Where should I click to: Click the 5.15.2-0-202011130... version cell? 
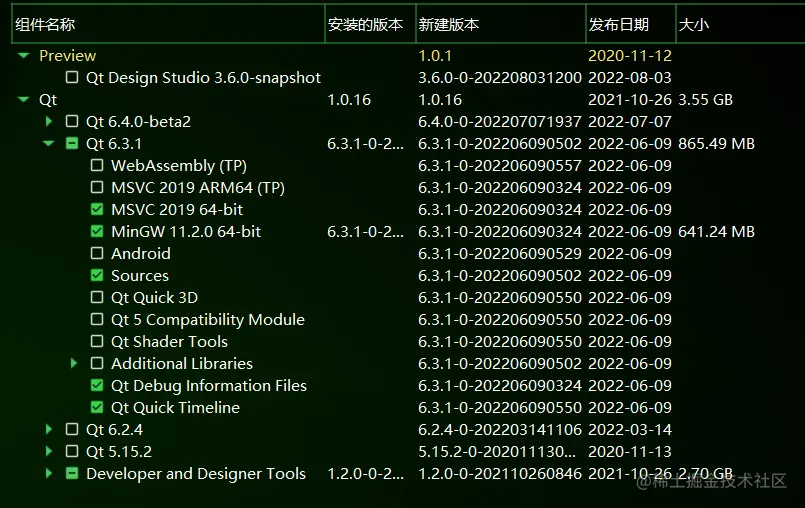click(497, 451)
